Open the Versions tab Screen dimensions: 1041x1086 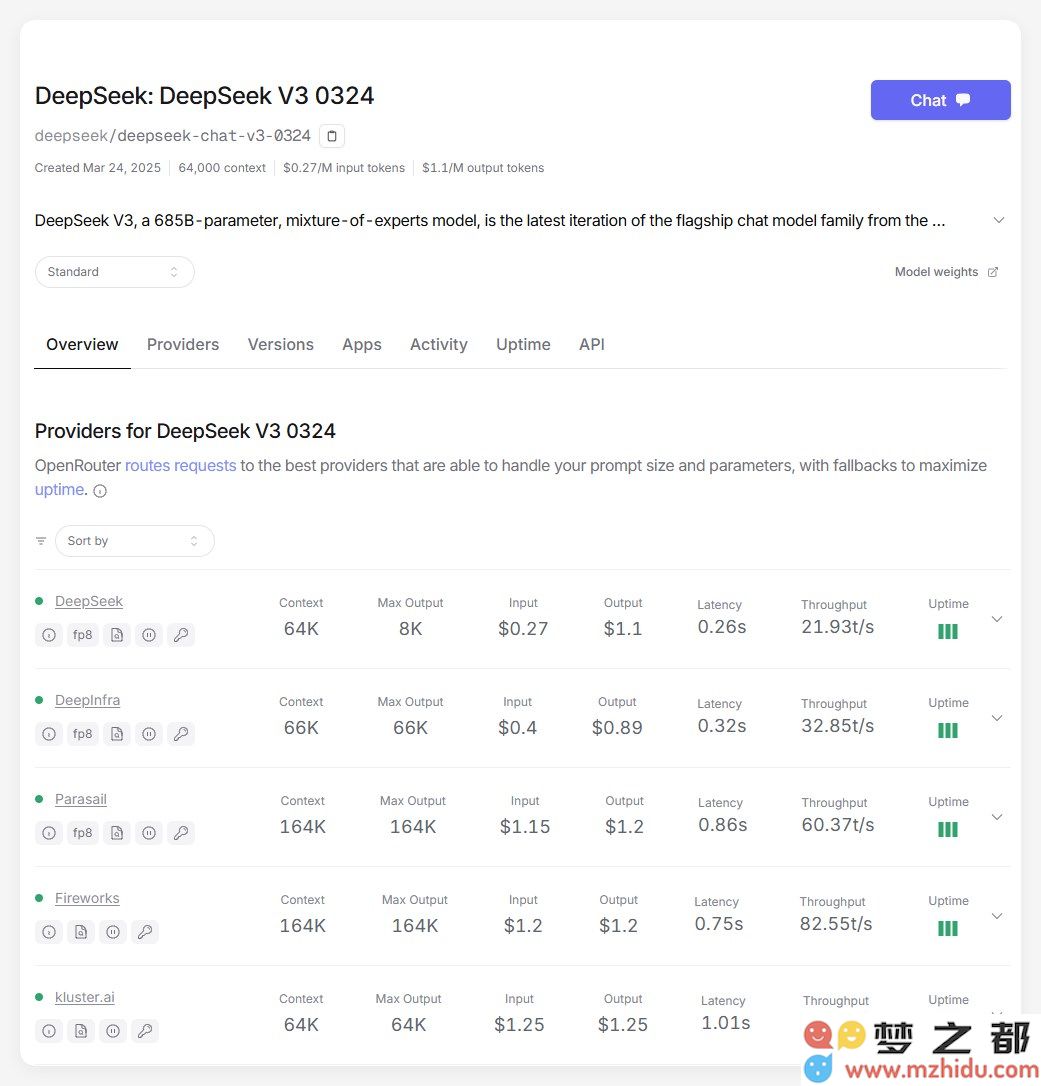[281, 345]
